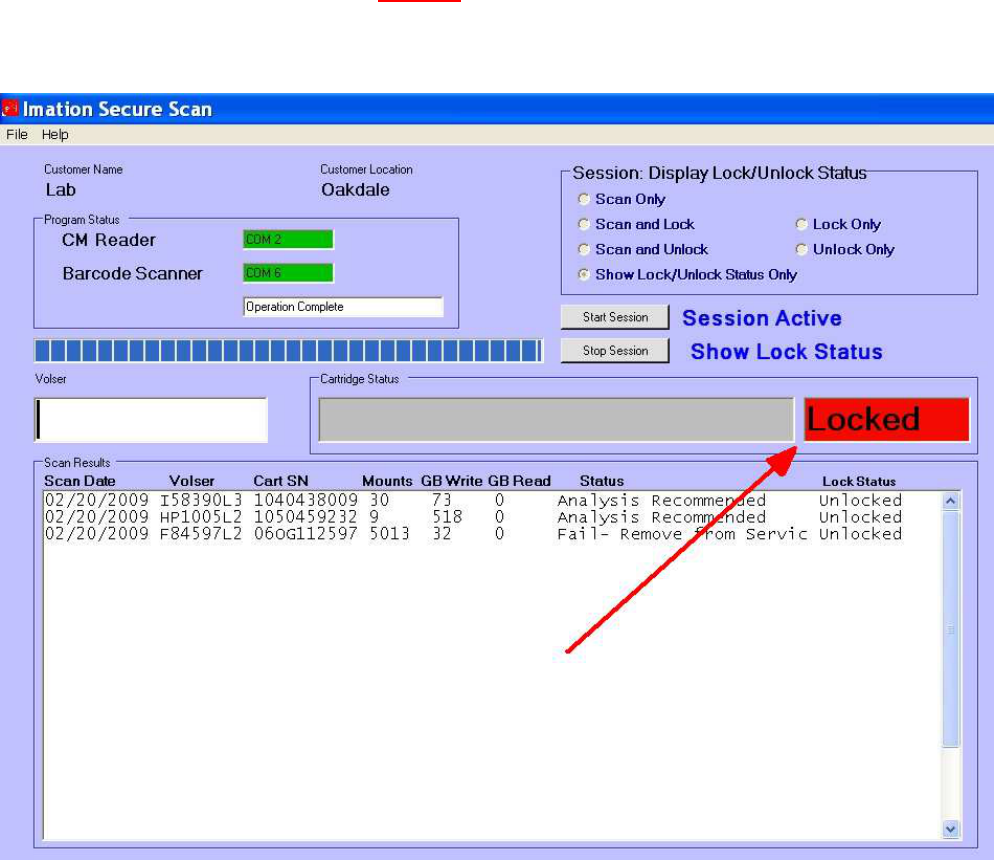The height and width of the screenshot is (860, 994).
Task: Click the CM Reader label
Action: [108, 240]
